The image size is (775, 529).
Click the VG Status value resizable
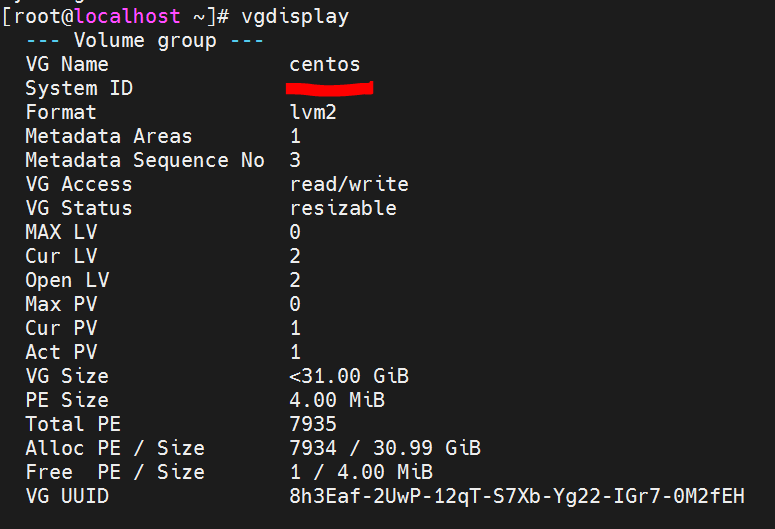(x=343, y=209)
